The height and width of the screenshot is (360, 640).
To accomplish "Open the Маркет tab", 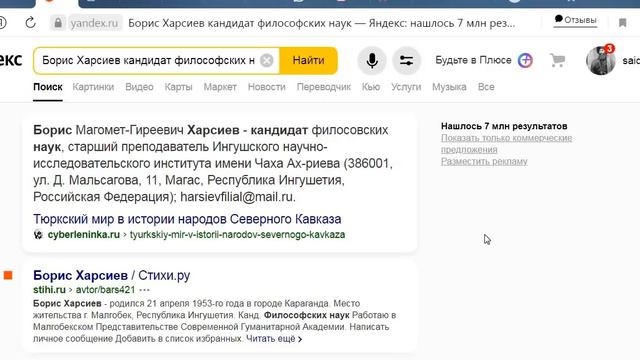I will [220, 87].
